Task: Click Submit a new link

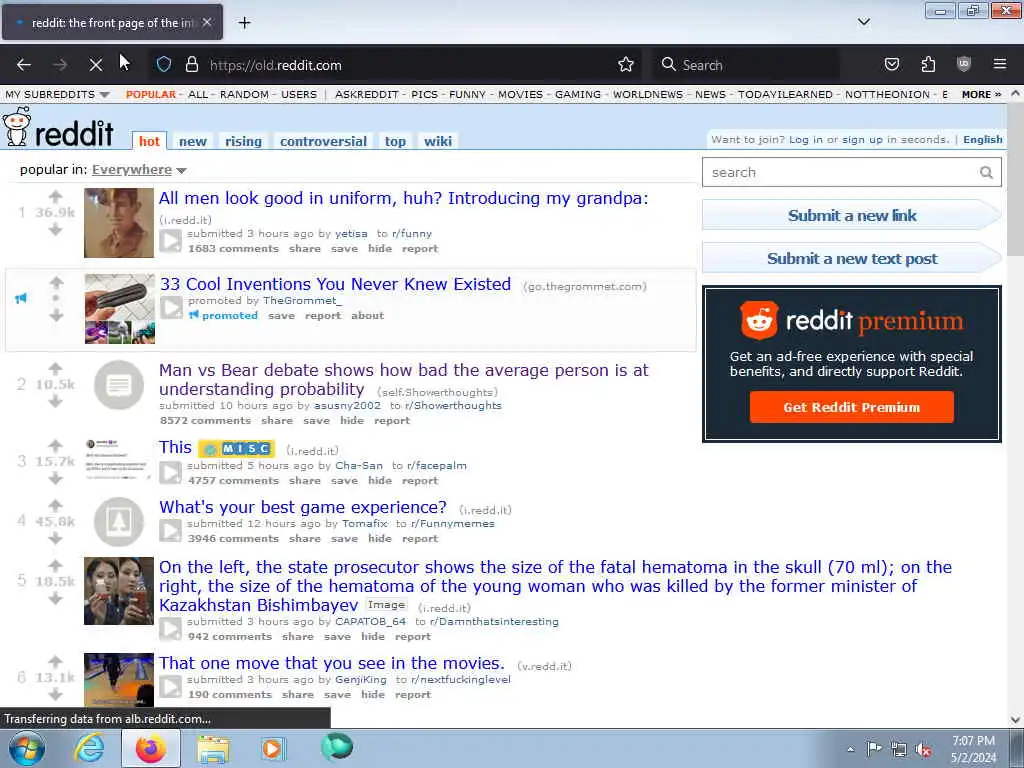Action: click(x=852, y=216)
